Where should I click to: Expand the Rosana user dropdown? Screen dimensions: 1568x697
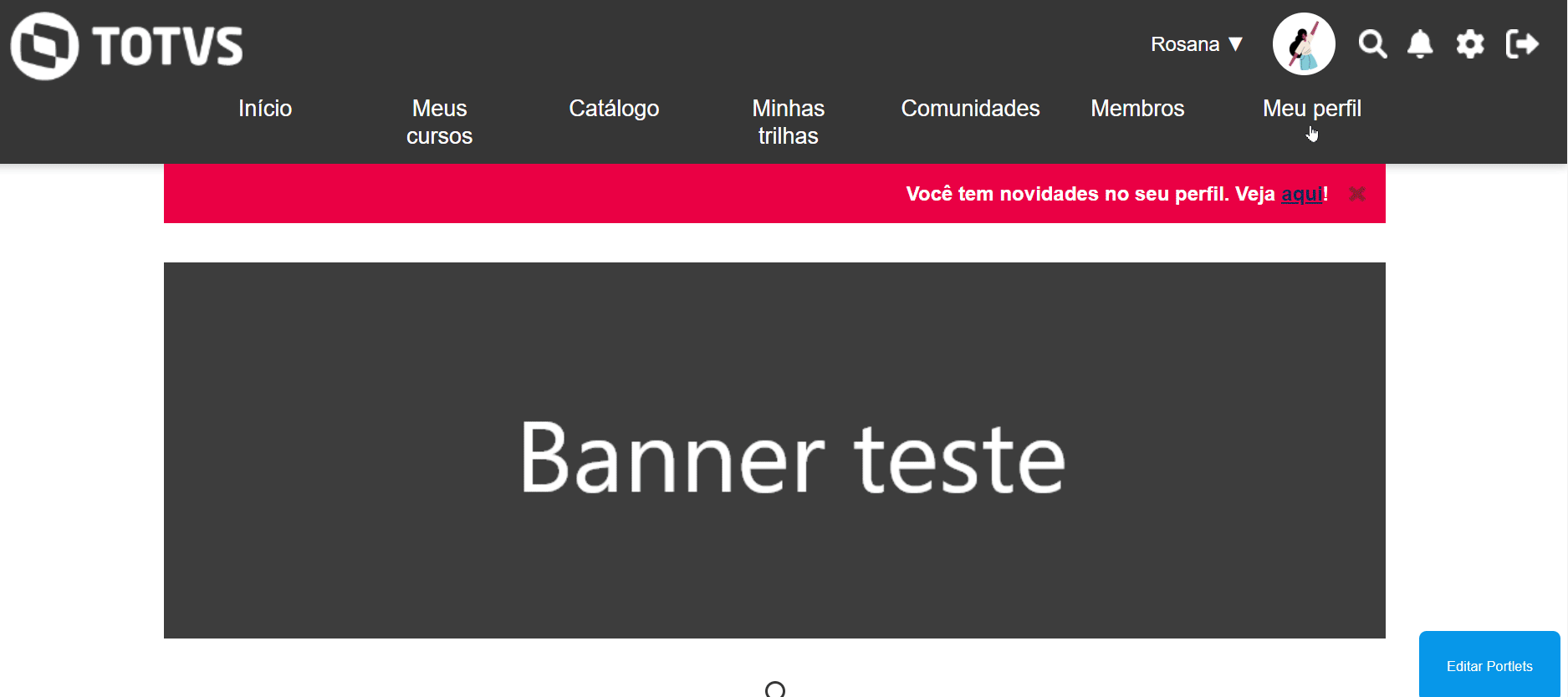point(1197,44)
